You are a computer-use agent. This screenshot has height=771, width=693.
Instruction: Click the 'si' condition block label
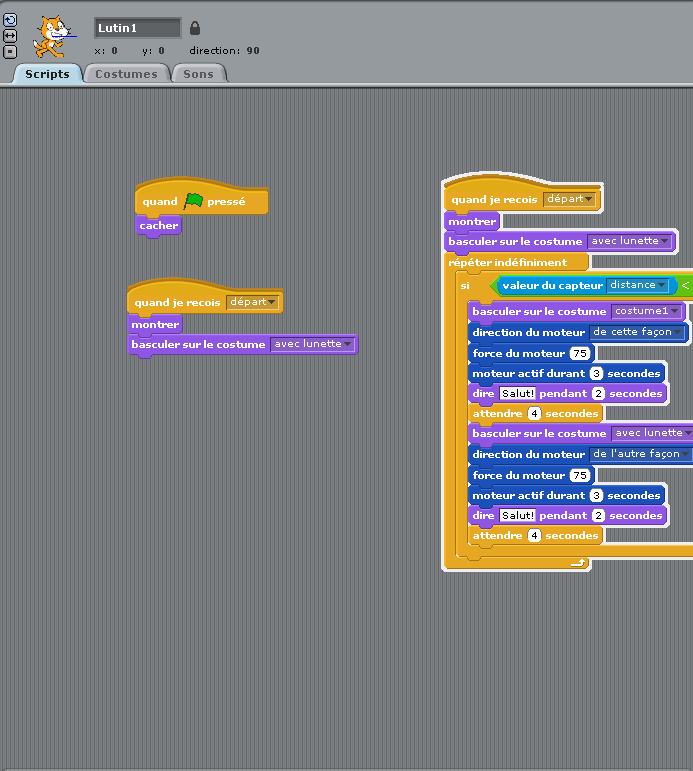465,286
